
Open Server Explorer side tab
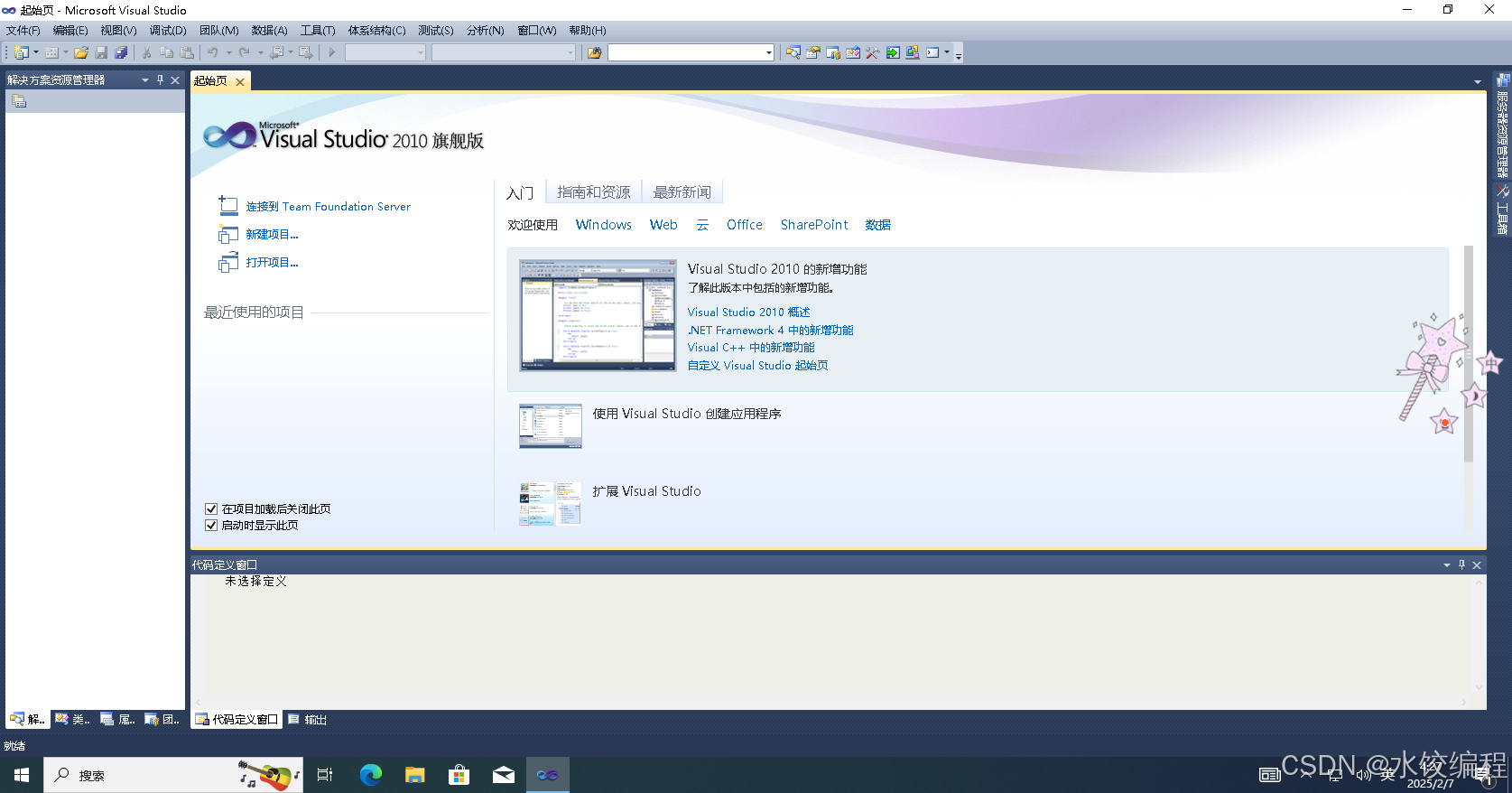[1502, 125]
